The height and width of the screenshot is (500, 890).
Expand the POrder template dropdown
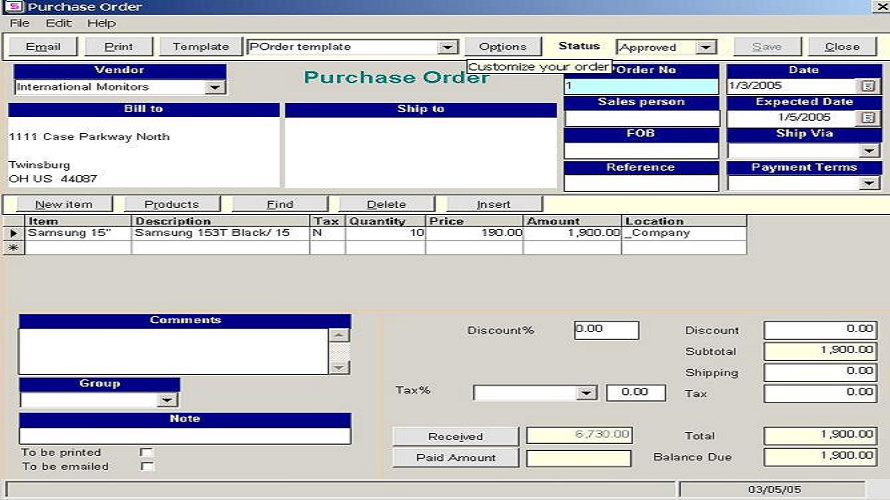pyautogui.click(x=447, y=47)
